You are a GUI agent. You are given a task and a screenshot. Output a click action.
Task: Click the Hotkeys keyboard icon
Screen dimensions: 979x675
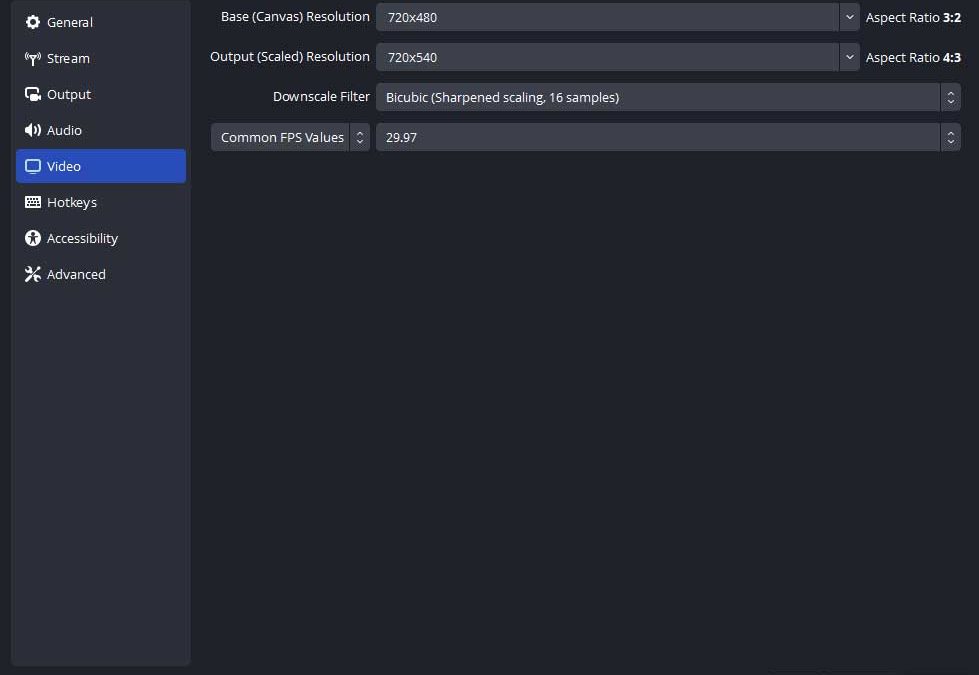32,202
